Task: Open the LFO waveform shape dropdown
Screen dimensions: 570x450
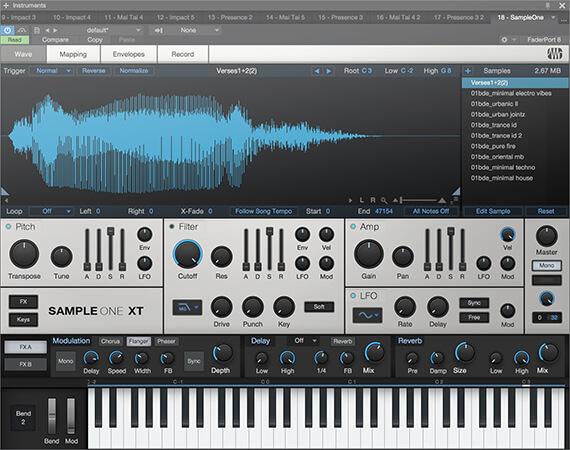Action: click(367, 316)
